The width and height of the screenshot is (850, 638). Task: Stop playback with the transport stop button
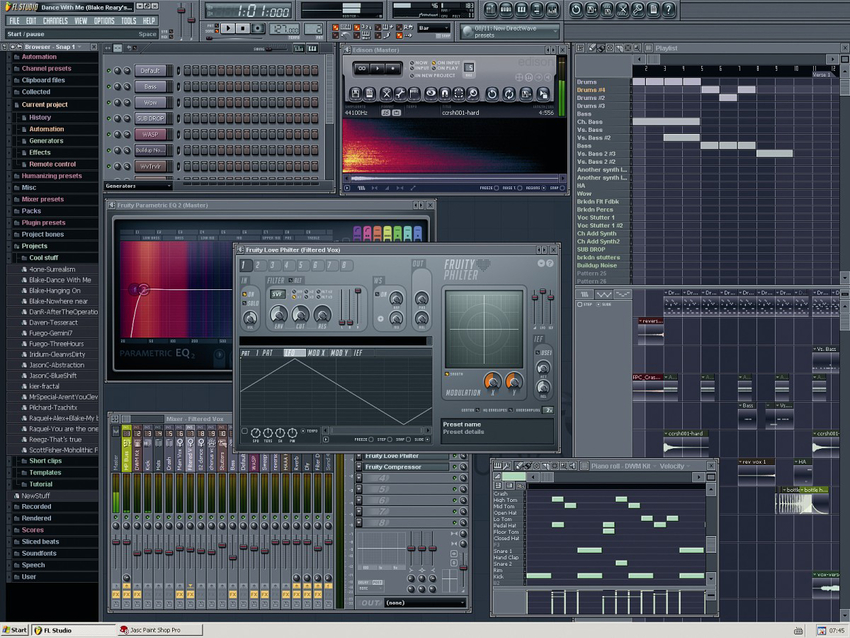(242, 28)
